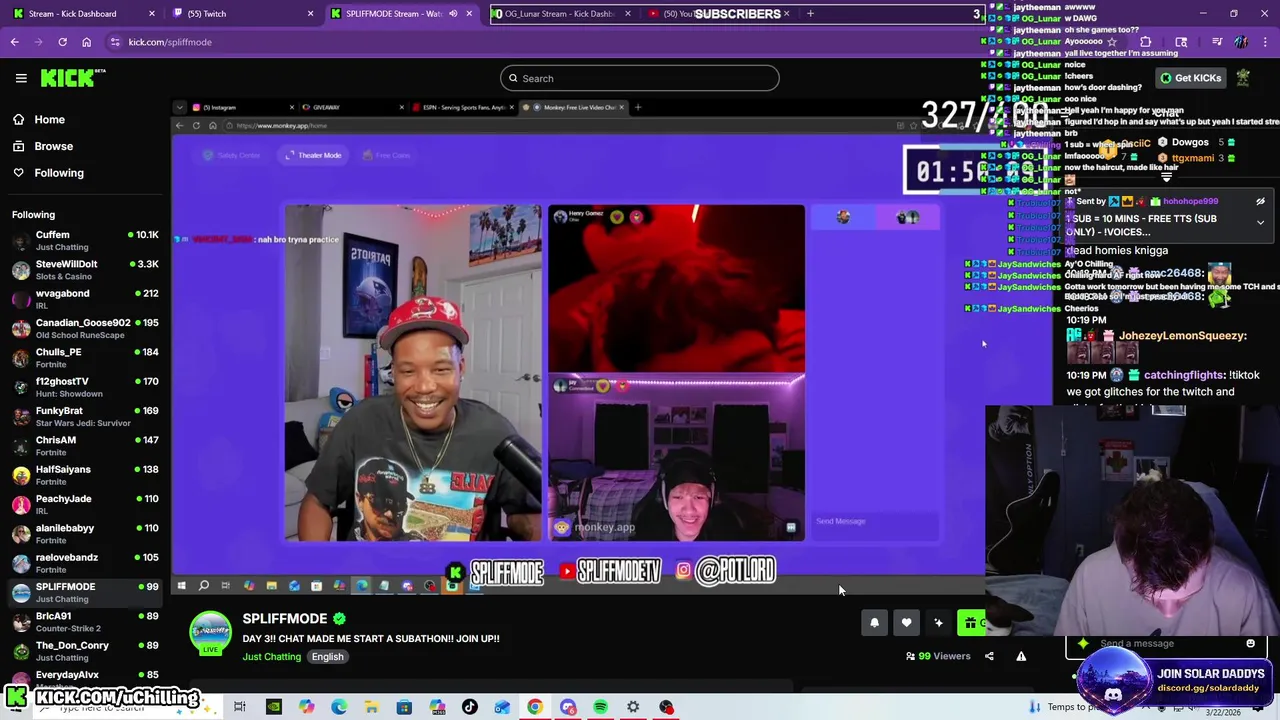Open Home in Kick sidebar
Viewport: 1280px width, 720px height.
pyautogui.click(x=49, y=119)
